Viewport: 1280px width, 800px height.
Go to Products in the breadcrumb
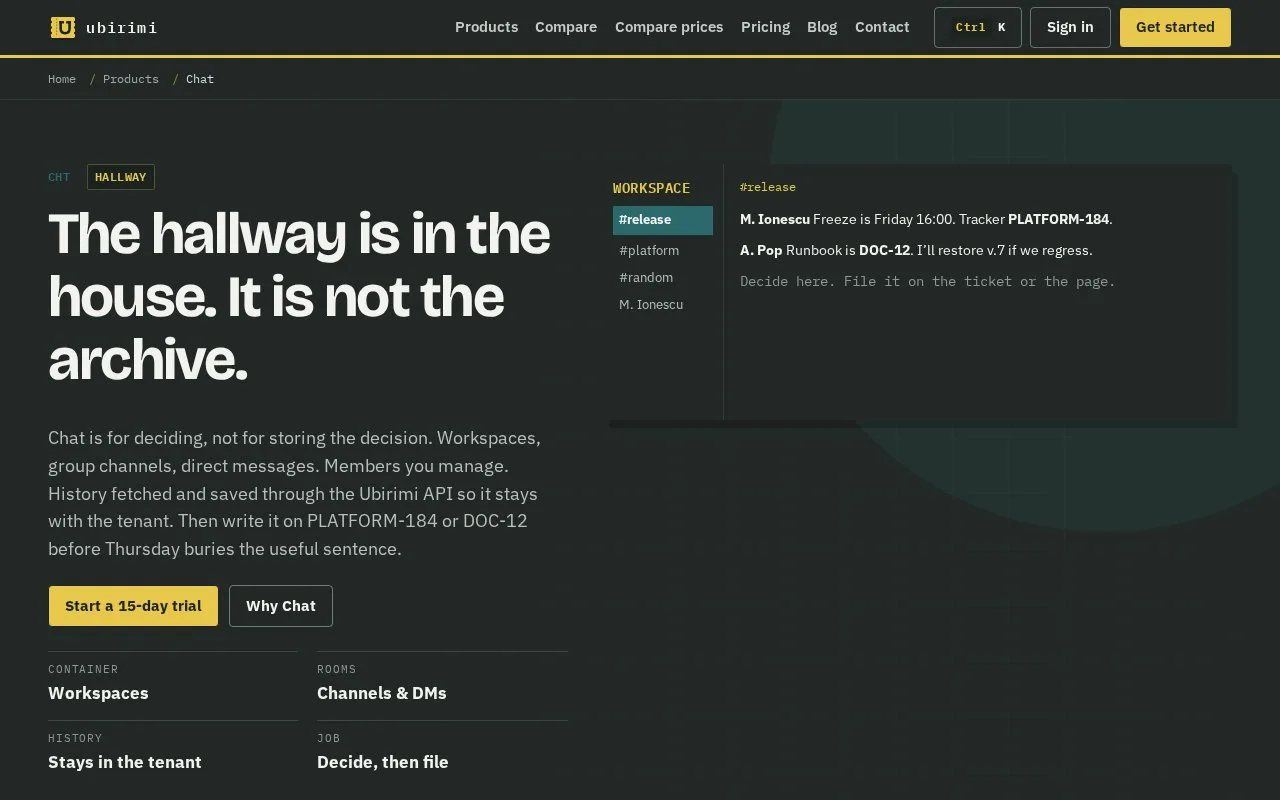coord(131,79)
